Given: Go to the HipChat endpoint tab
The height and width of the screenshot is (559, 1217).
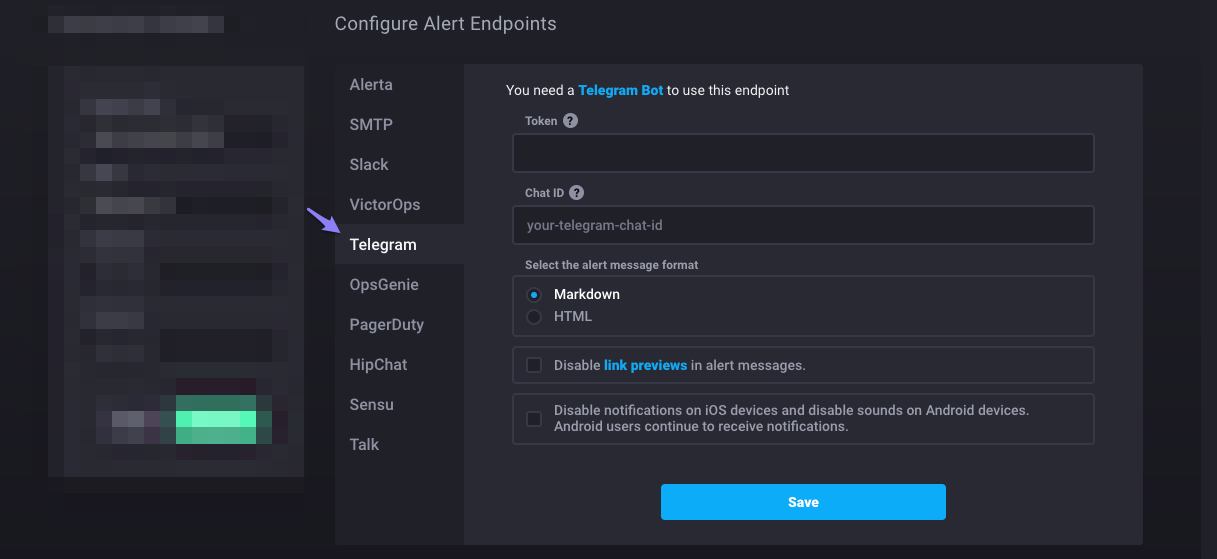Looking at the screenshot, I should point(378,365).
